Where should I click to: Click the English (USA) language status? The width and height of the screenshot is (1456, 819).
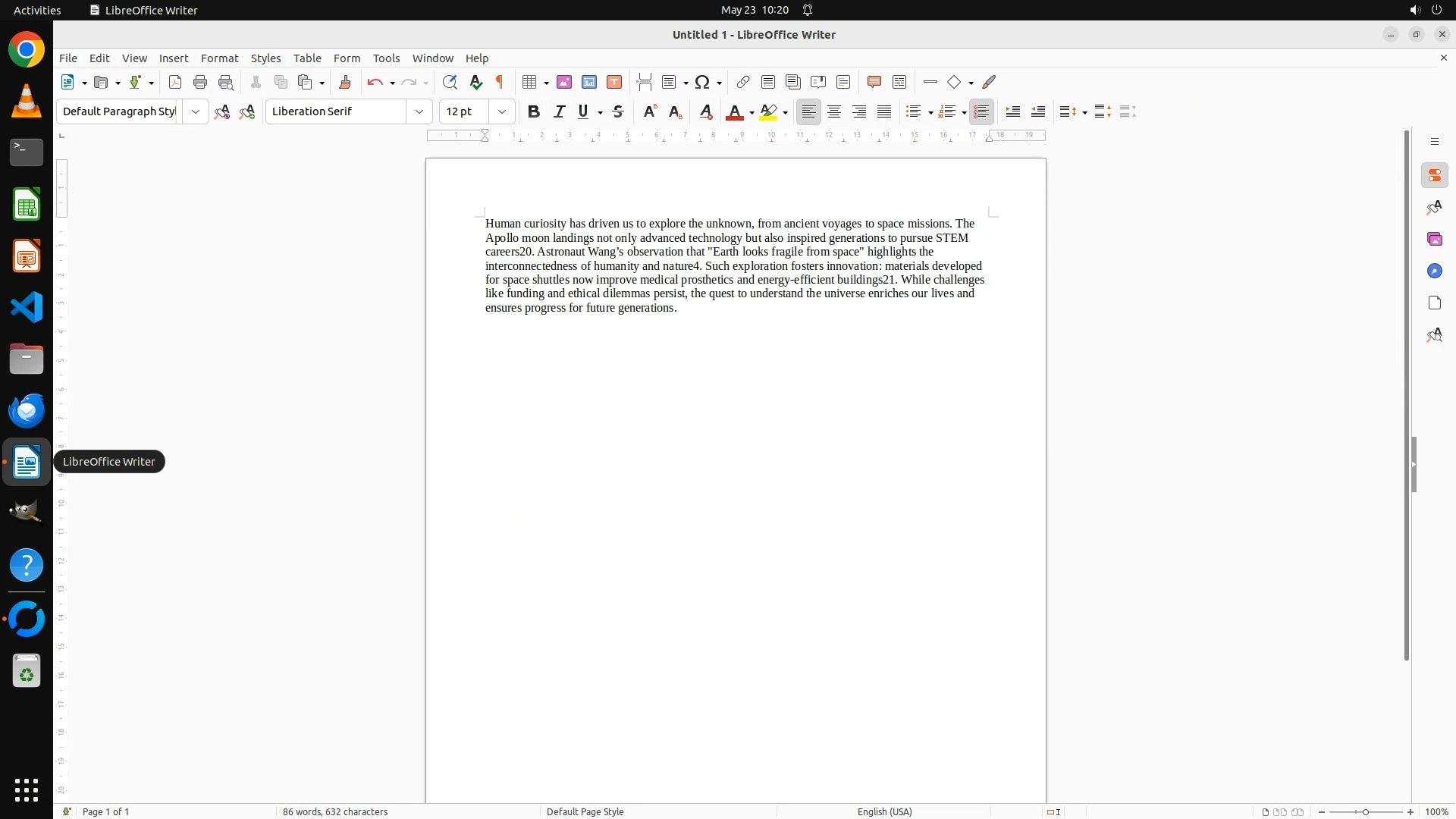tap(884, 811)
